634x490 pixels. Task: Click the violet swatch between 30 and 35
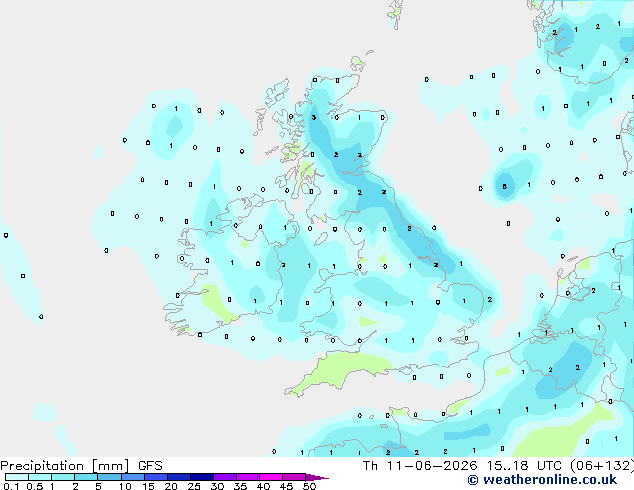225,477
